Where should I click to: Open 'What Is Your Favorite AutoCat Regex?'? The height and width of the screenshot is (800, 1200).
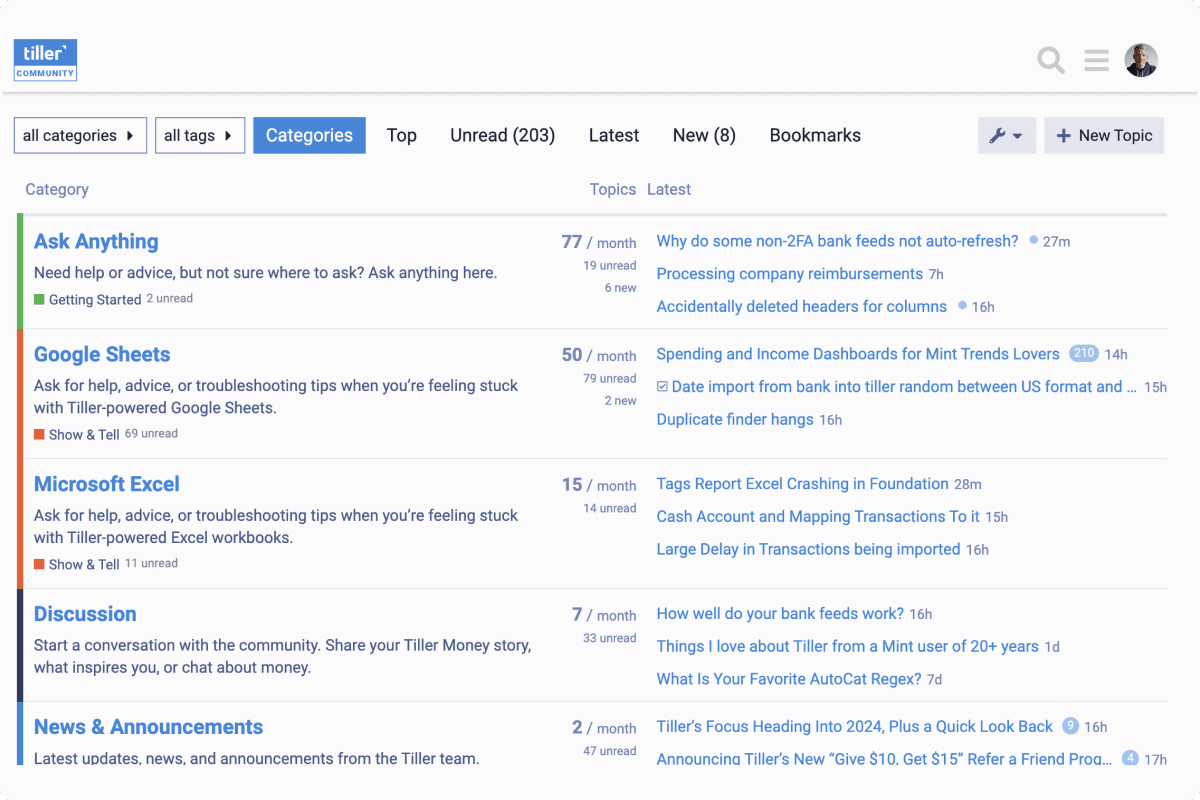(789, 680)
